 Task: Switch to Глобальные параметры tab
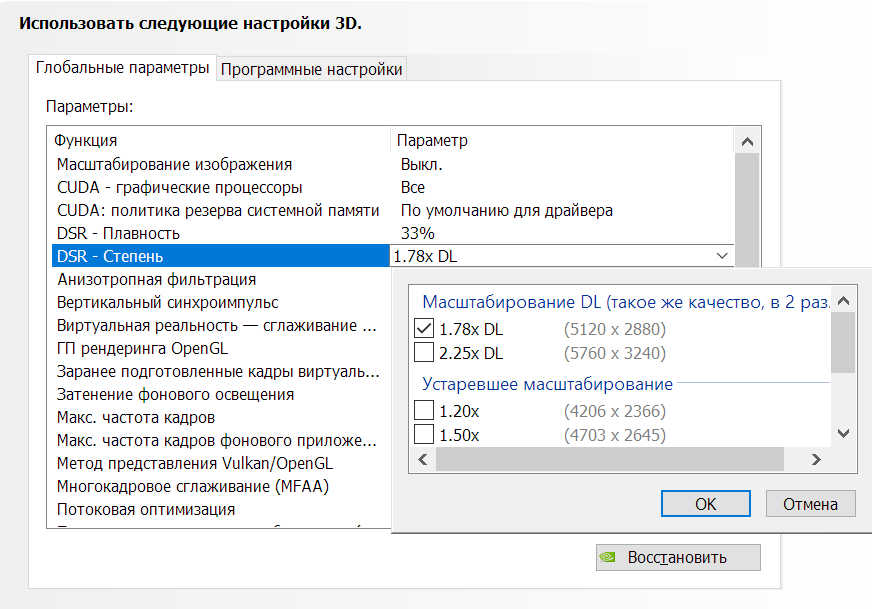point(122,68)
